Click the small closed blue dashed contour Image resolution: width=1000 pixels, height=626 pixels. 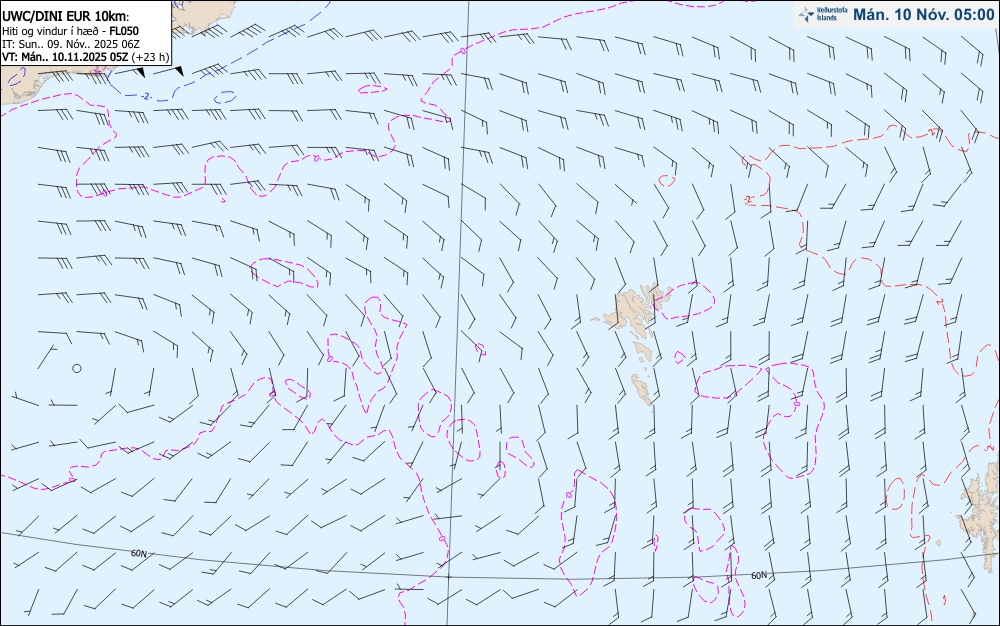pyautogui.click(x=225, y=98)
